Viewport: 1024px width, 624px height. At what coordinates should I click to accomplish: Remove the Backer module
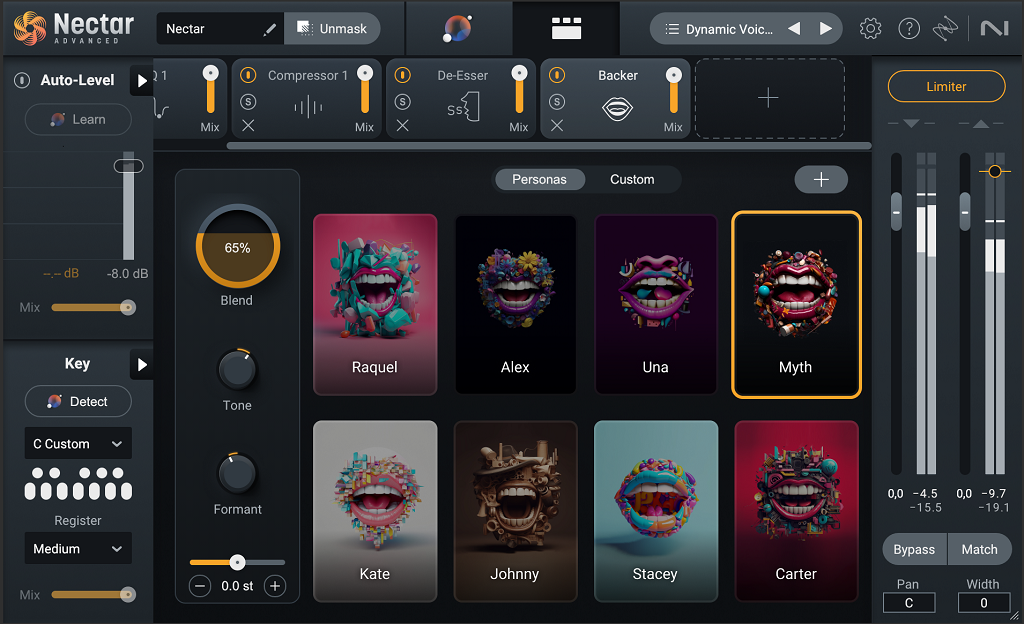click(556, 125)
